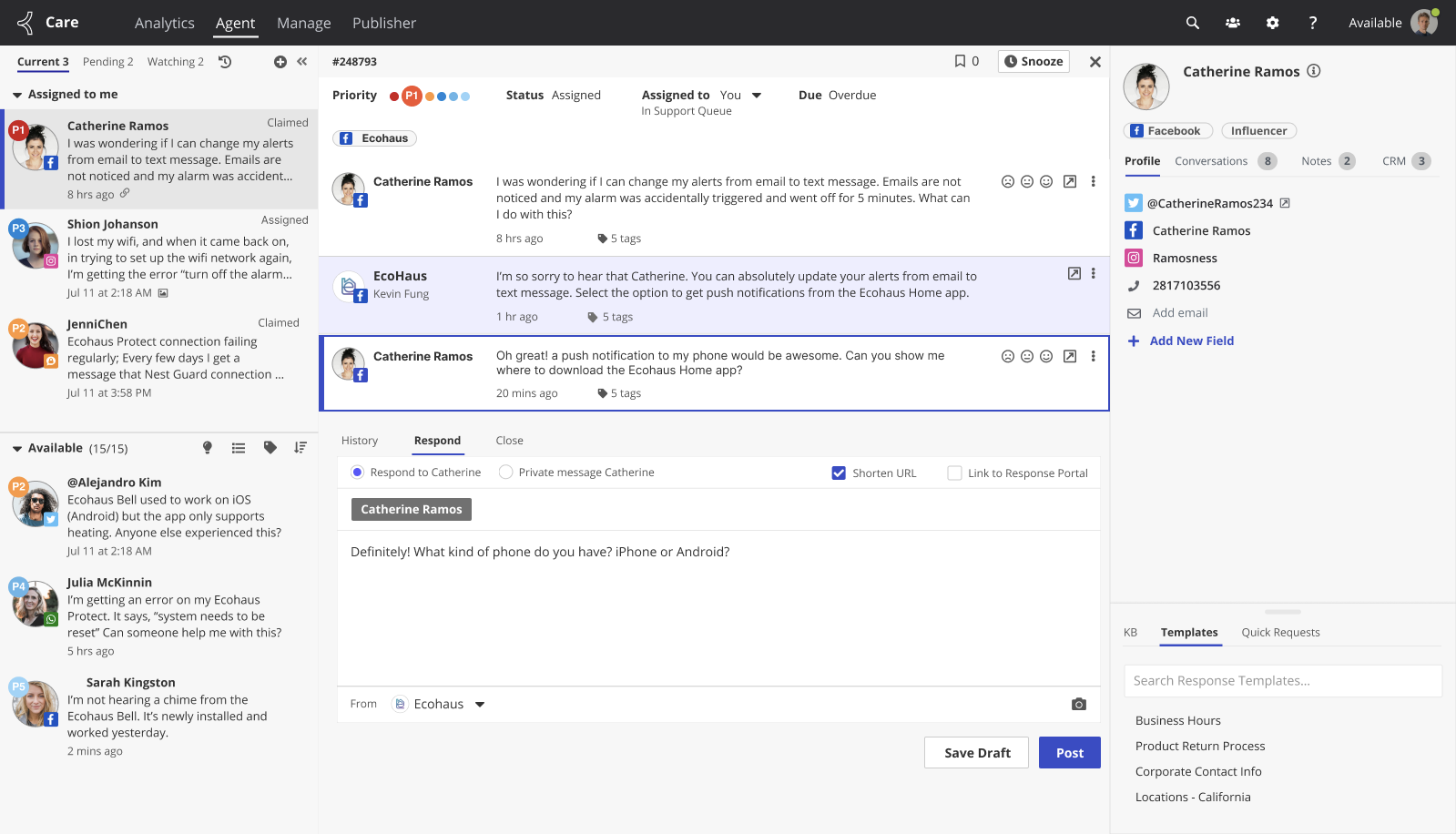Viewport: 1456px width, 834px height.
Task: Open Shion Johanson conversation in queue
Action: 160,259
